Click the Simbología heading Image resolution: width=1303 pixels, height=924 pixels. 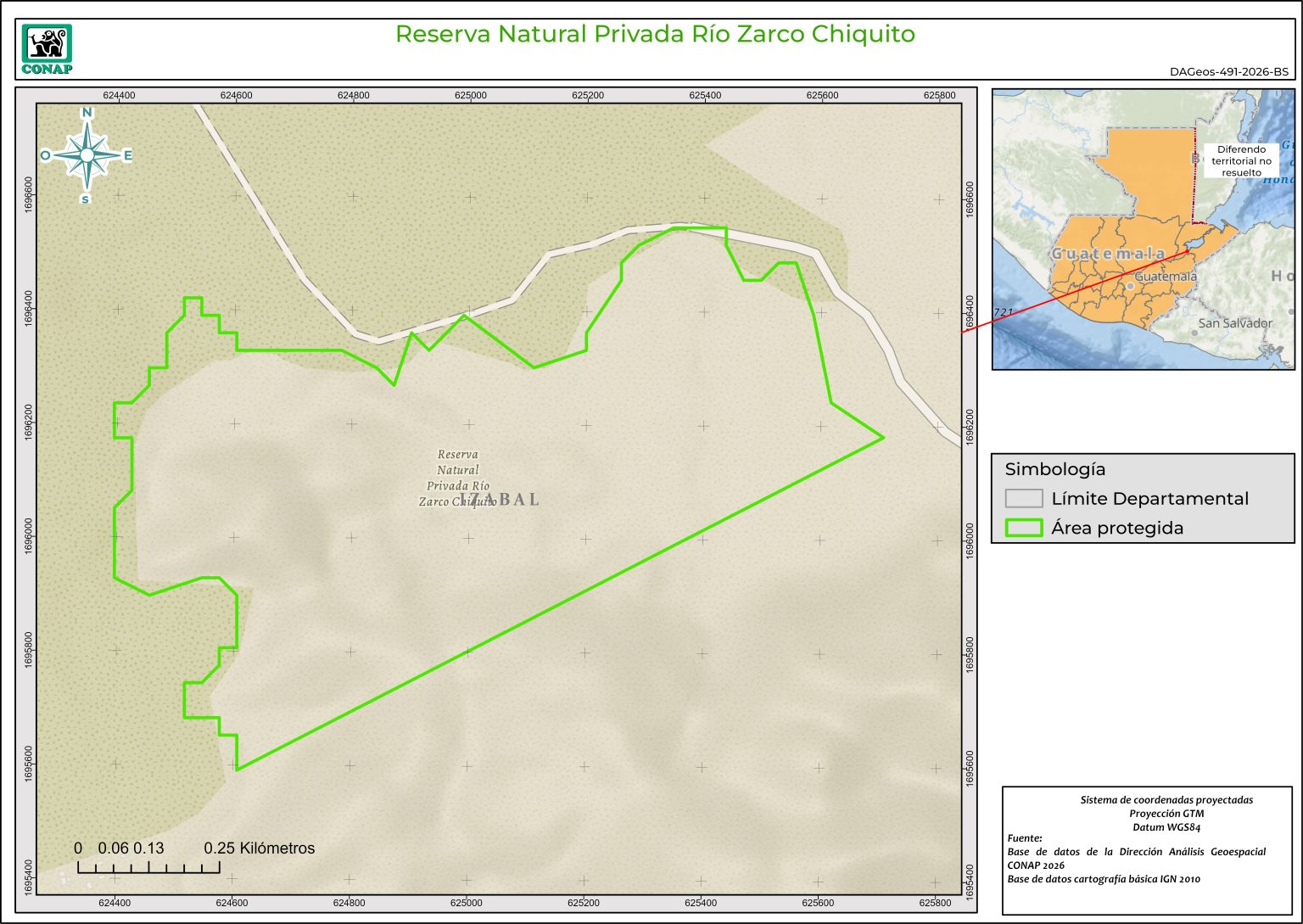click(x=1054, y=469)
